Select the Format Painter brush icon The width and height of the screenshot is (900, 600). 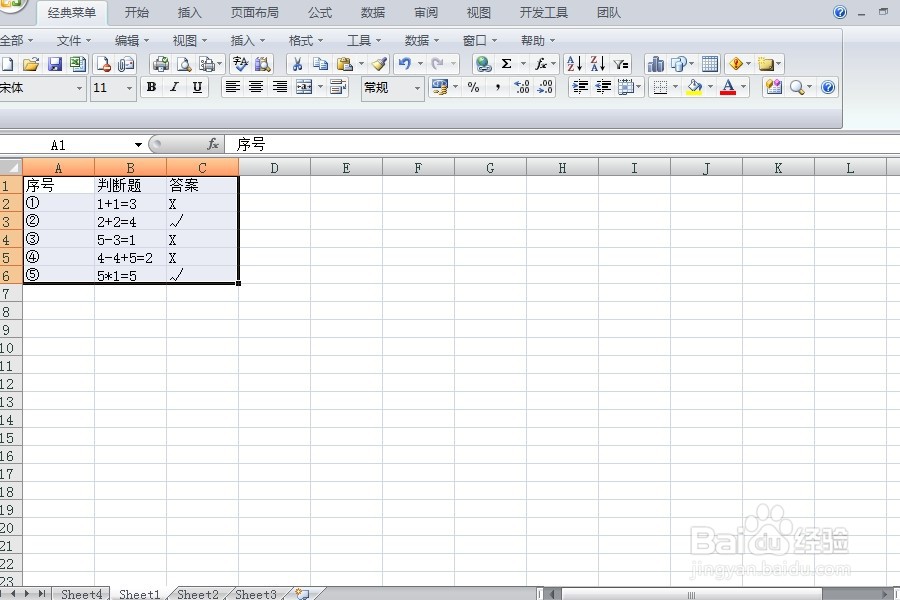click(x=379, y=64)
